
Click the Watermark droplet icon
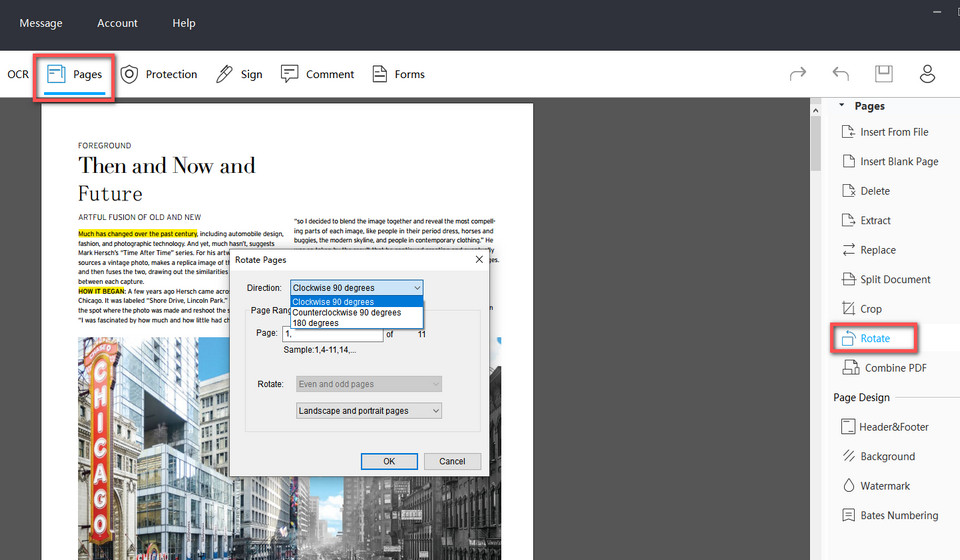pyautogui.click(x=849, y=485)
